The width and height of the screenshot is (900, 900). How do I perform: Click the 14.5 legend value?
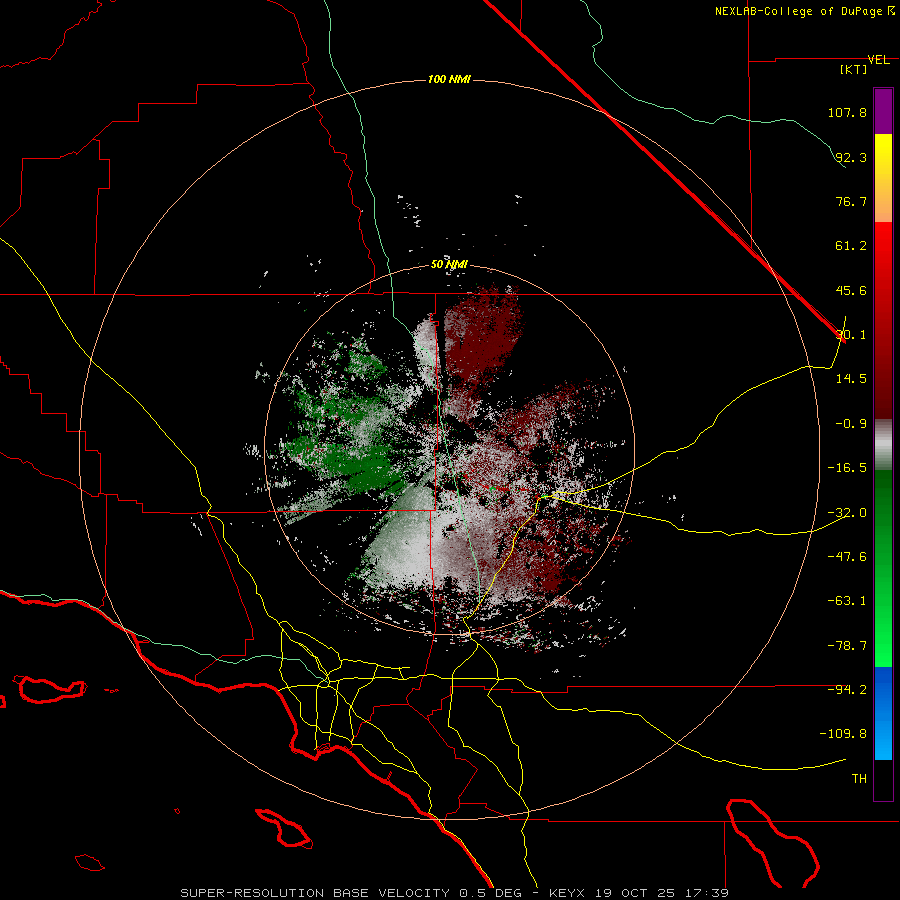pyautogui.click(x=851, y=379)
